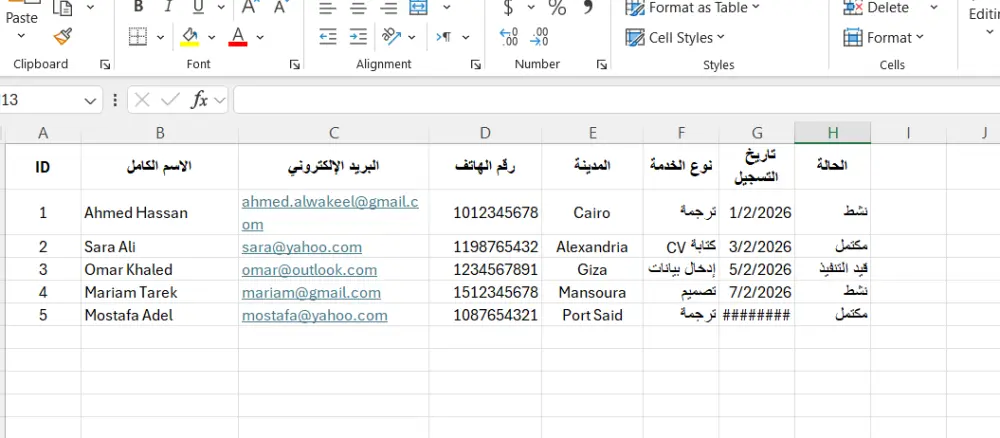Screen dimensions: 1000x438
Task: Expand the formula bar function dropdown
Action: click(x=220, y=100)
